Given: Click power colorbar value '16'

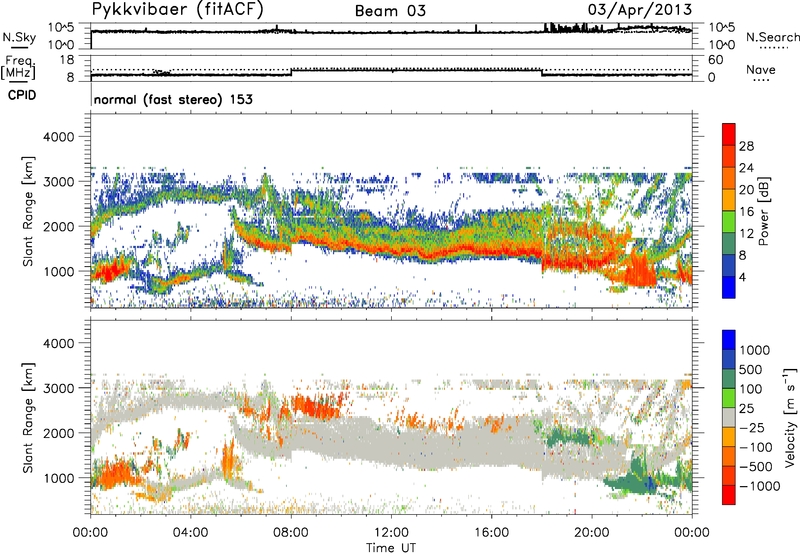Looking at the screenshot, I should click(x=746, y=212).
